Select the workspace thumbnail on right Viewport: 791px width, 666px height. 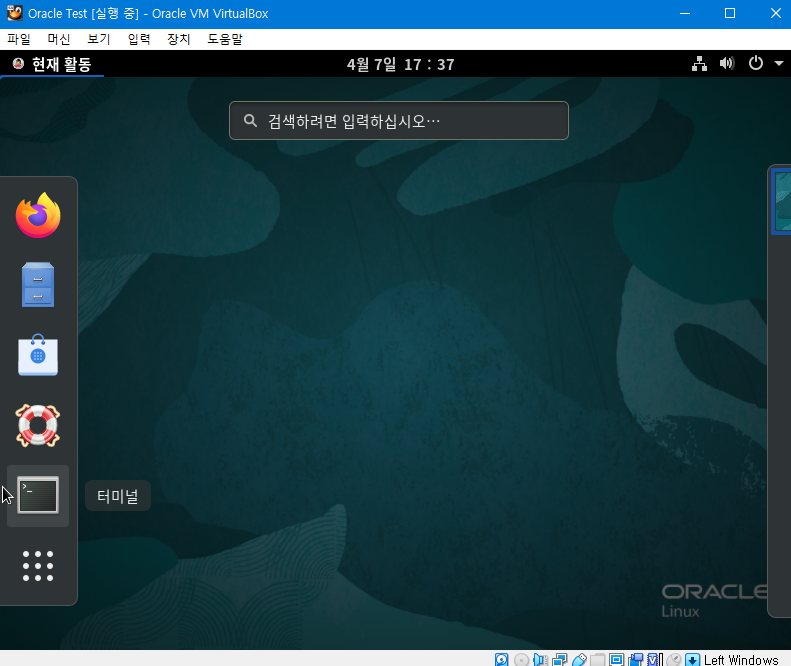pyautogui.click(x=781, y=202)
